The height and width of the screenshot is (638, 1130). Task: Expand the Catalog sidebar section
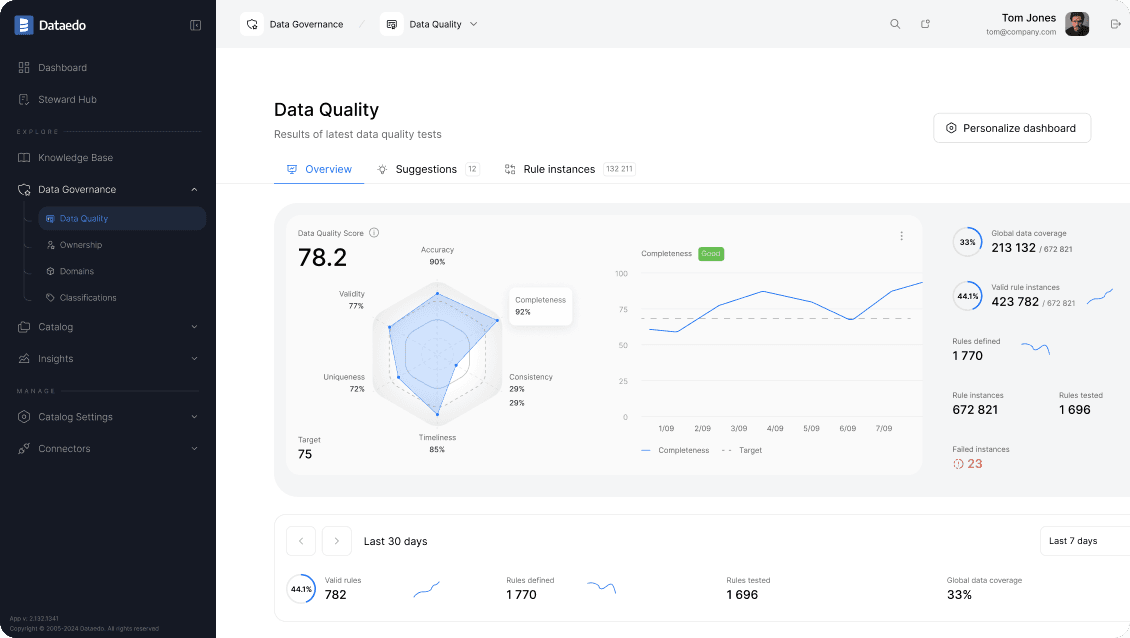point(194,326)
